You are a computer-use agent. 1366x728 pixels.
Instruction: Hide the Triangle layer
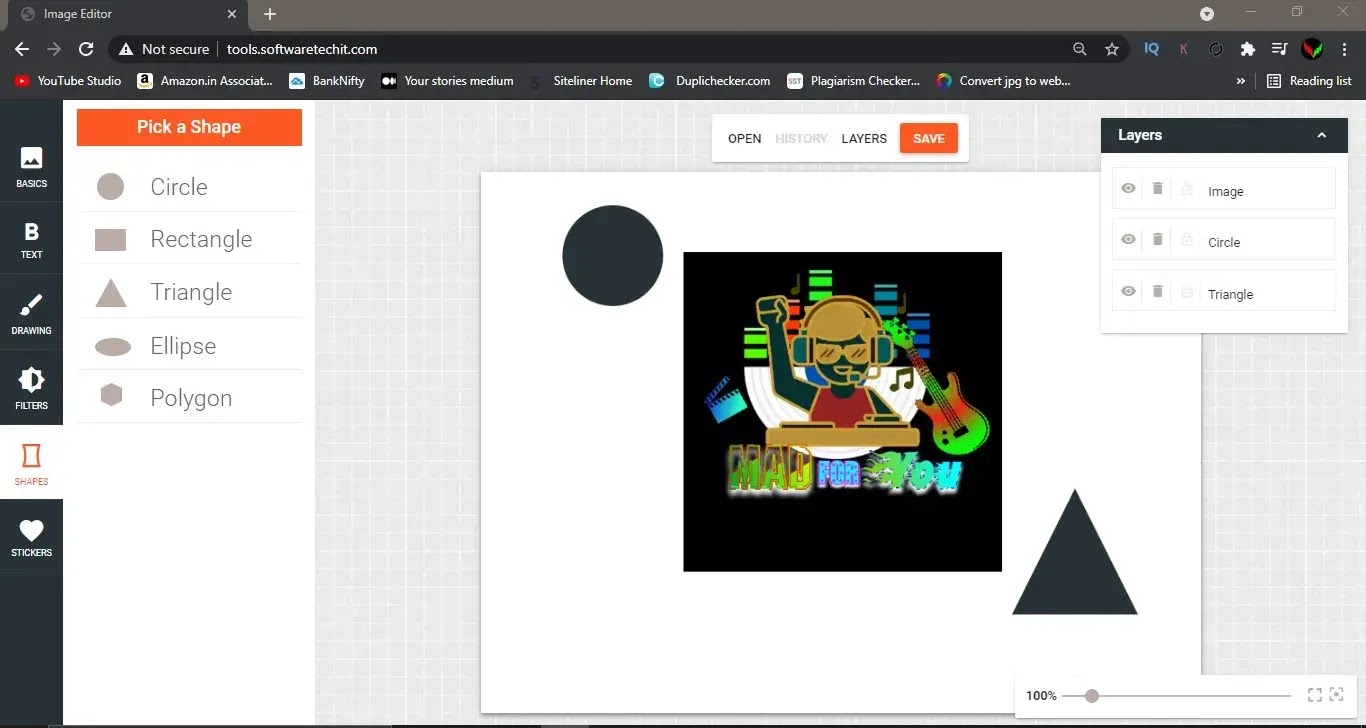point(1128,291)
